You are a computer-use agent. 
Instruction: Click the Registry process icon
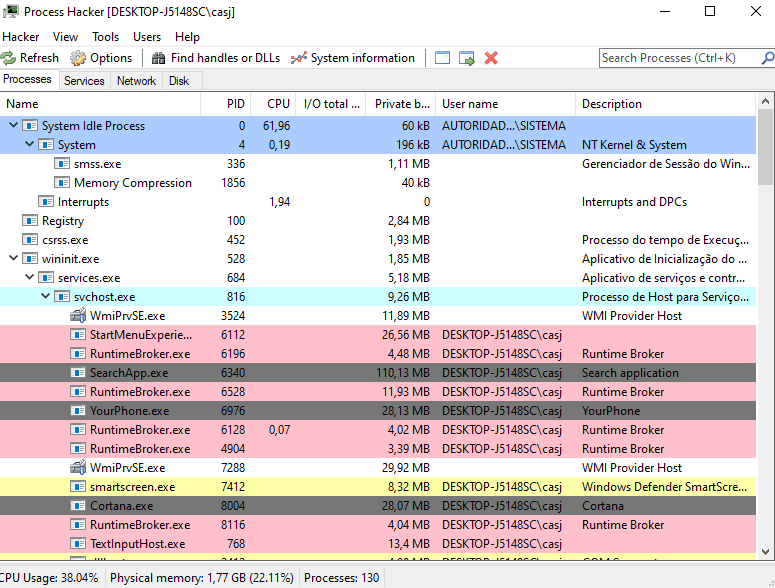[x=30, y=220]
